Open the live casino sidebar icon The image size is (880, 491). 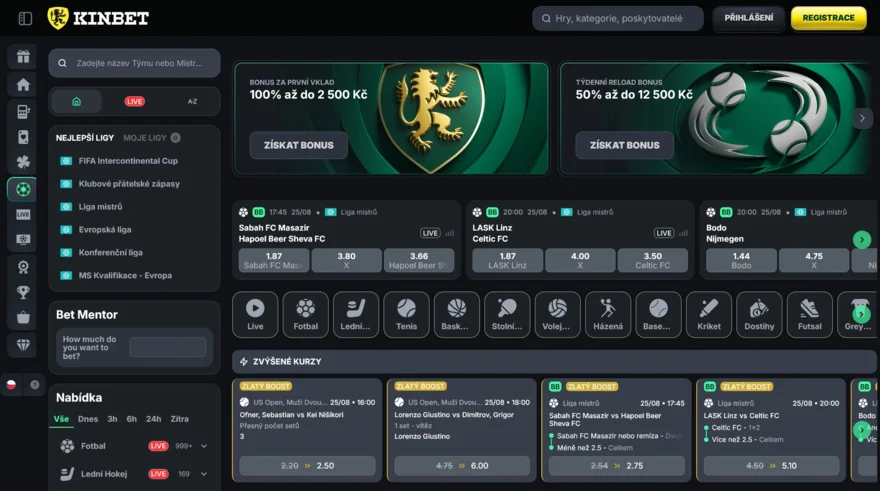23,214
